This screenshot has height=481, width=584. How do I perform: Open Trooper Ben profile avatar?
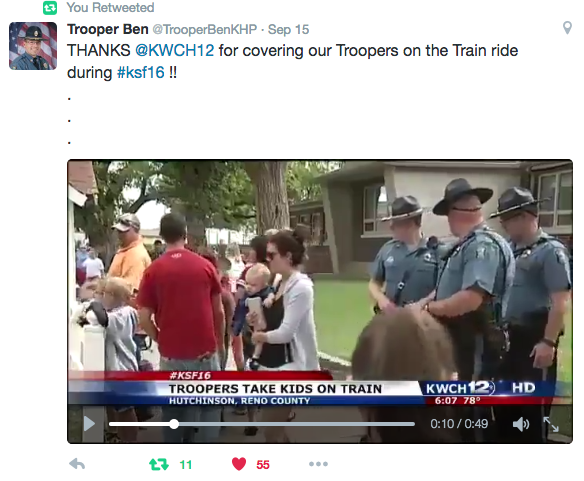coord(33,46)
